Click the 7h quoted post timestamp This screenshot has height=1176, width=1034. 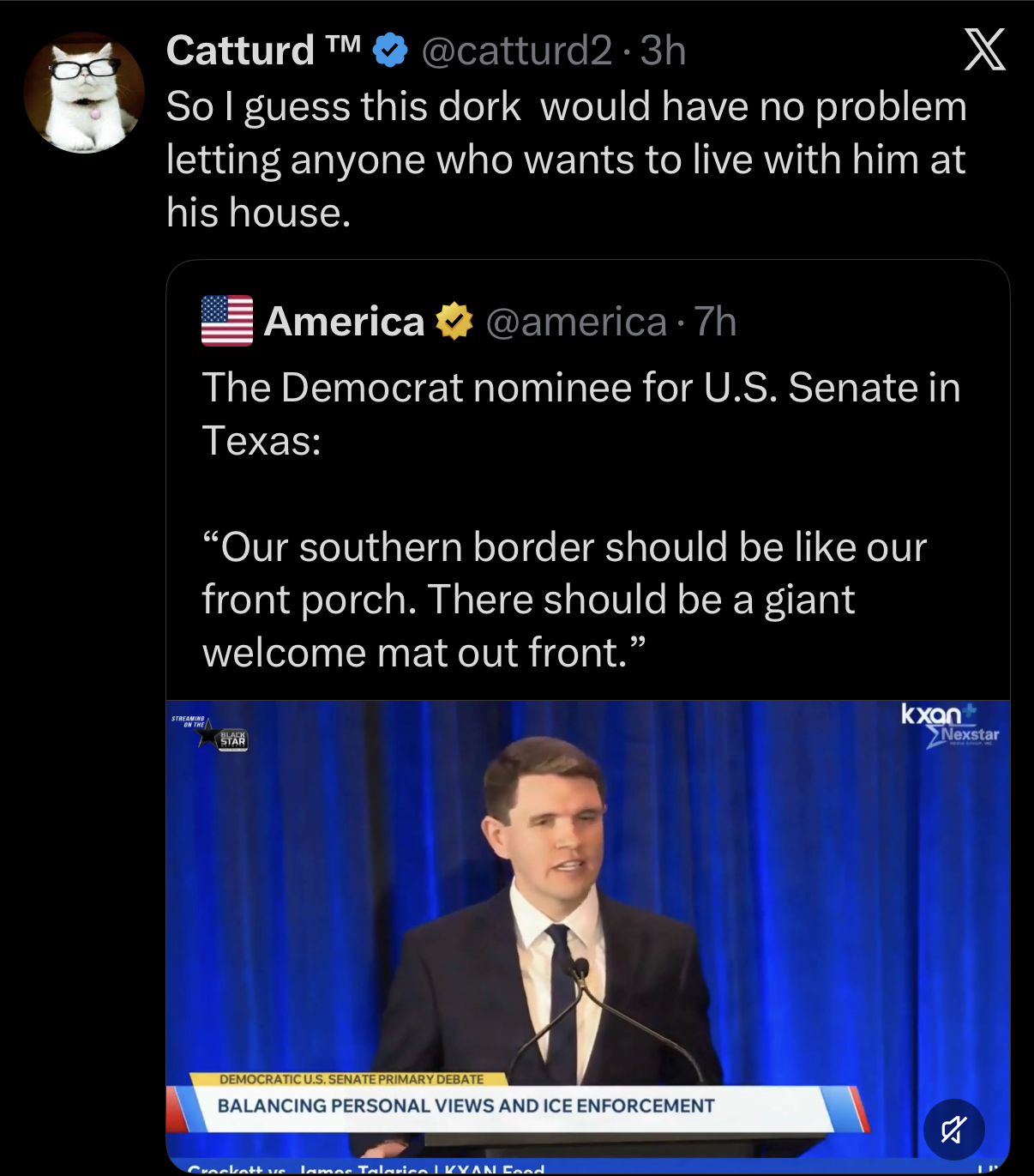pyautogui.click(x=716, y=322)
